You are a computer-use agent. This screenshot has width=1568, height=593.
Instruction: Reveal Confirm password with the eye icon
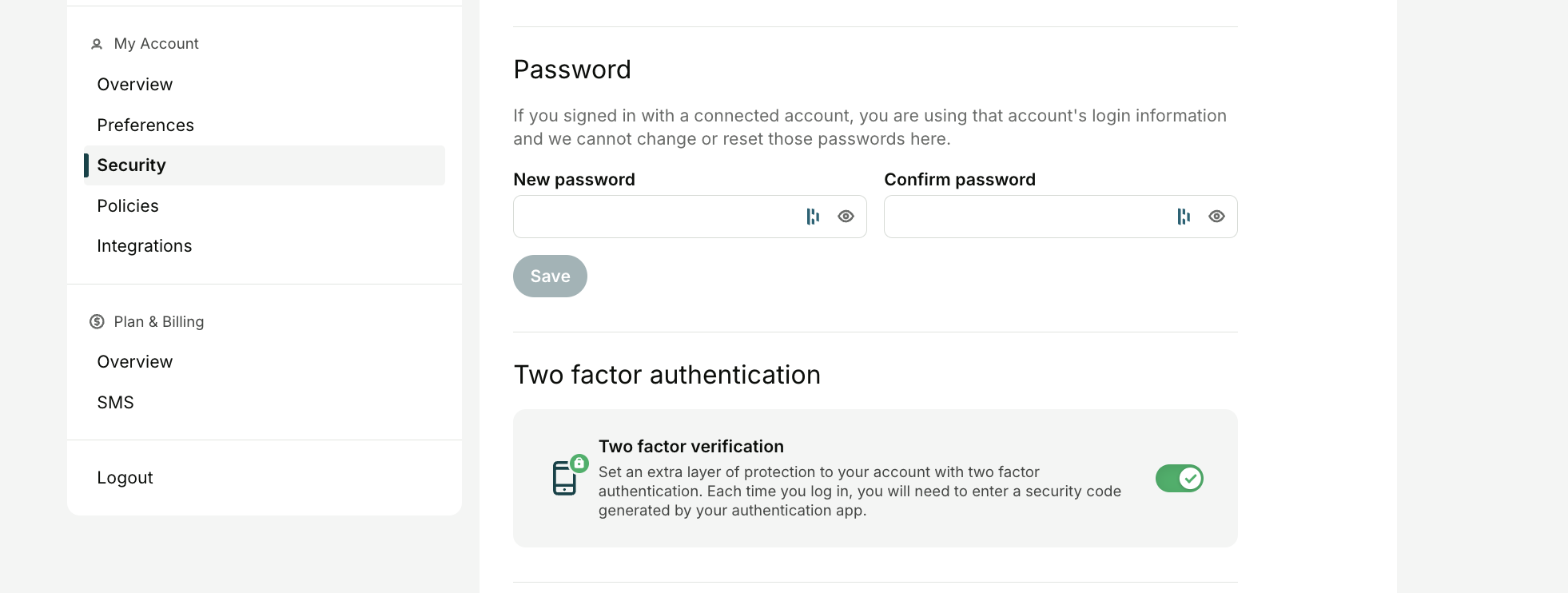coord(1216,217)
